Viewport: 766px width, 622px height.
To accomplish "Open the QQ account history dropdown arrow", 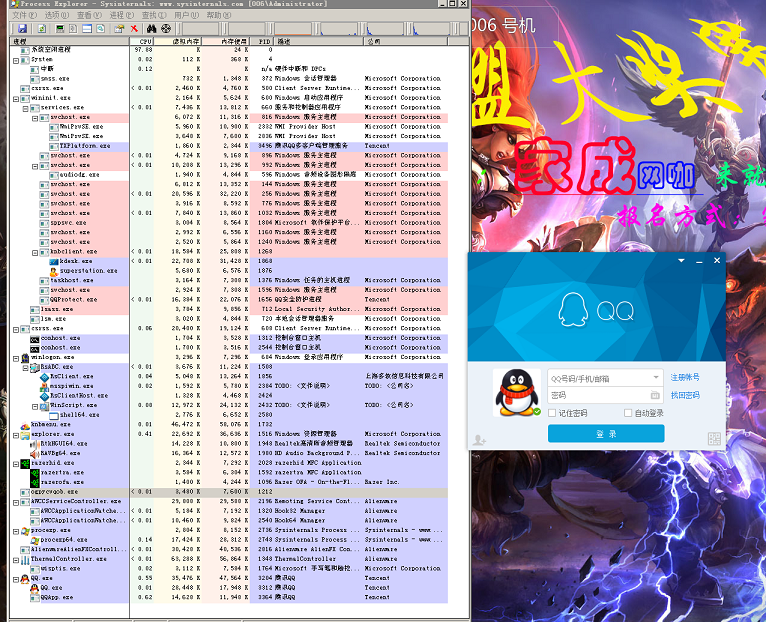I will 656,378.
